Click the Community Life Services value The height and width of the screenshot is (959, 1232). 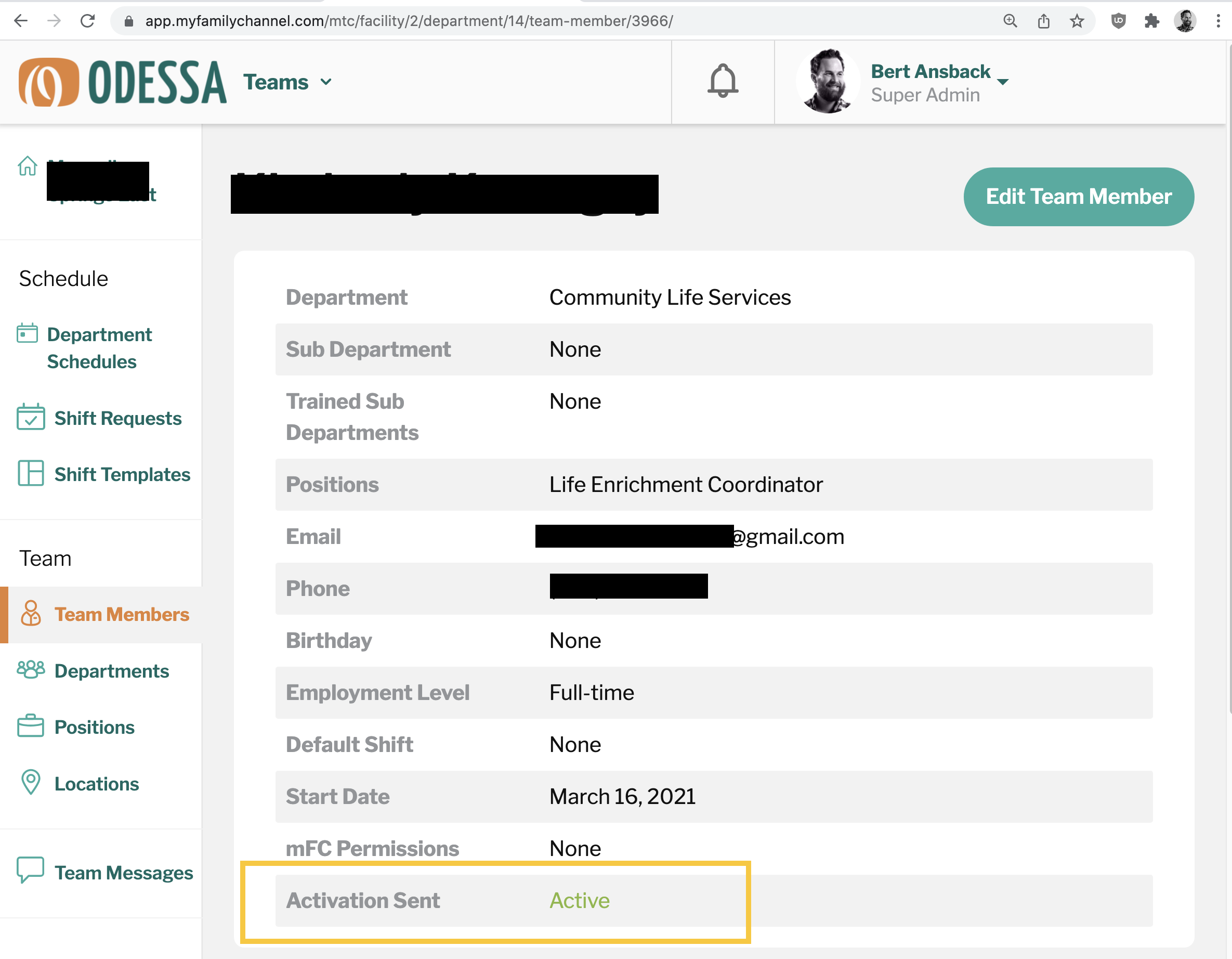click(x=670, y=297)
